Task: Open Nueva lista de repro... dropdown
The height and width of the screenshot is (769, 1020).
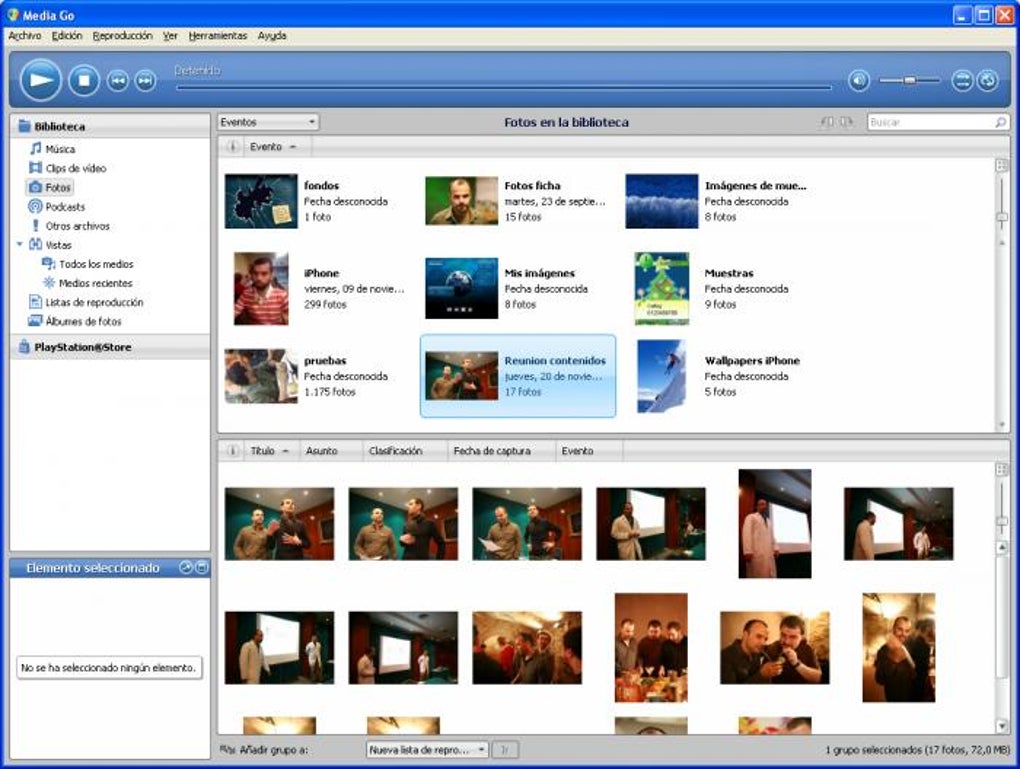Action: tap(427, 750)
